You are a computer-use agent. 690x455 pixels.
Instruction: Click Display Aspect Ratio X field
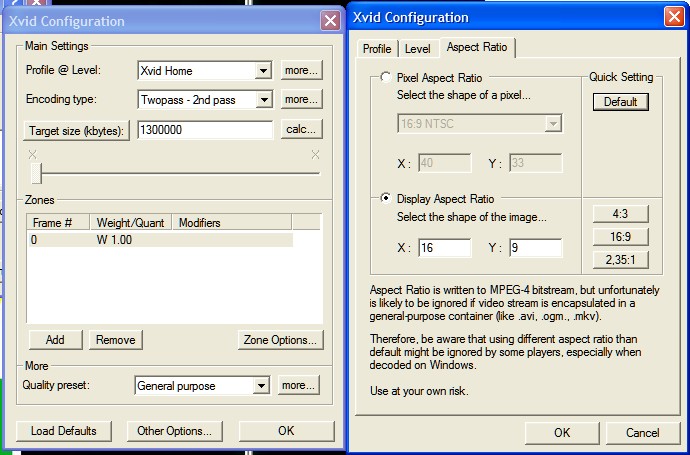pos(444,248)
